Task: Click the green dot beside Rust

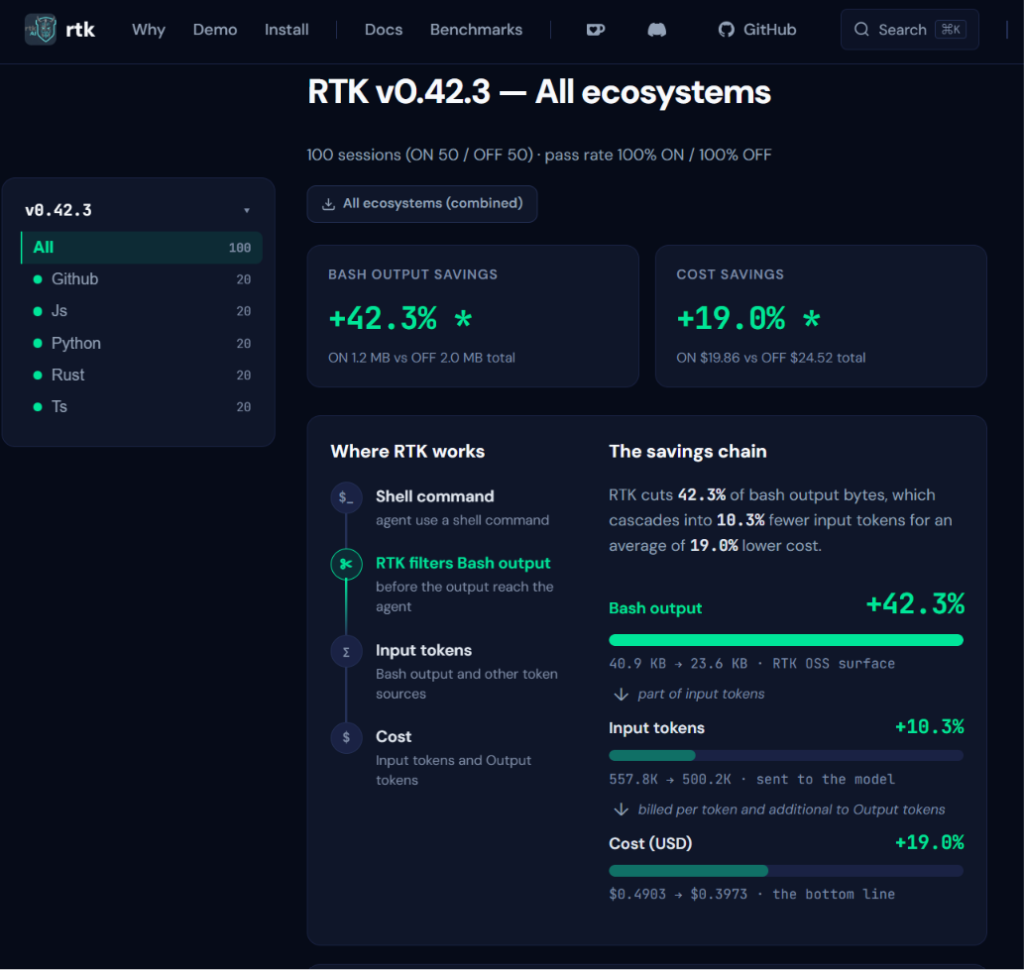Action: tap(38, 375)
